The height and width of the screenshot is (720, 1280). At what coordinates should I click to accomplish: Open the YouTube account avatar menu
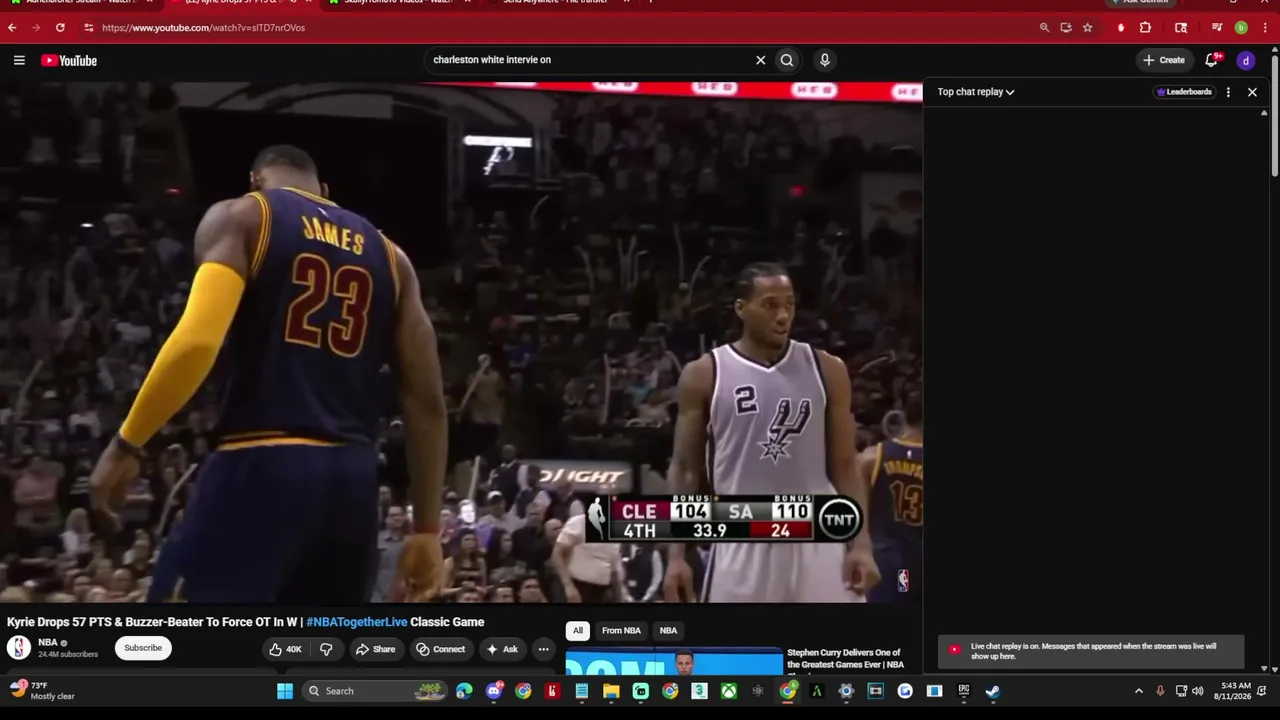[1246, 61]
